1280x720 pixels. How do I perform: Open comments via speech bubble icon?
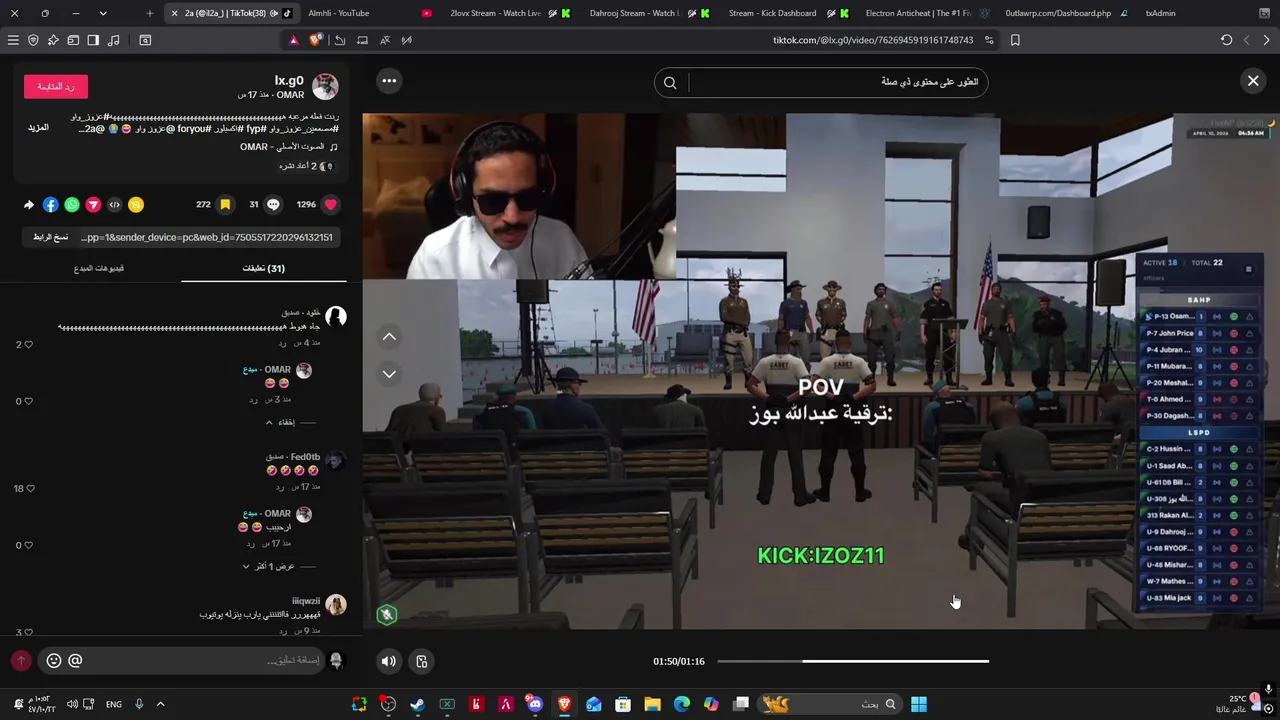click(273, 204)
